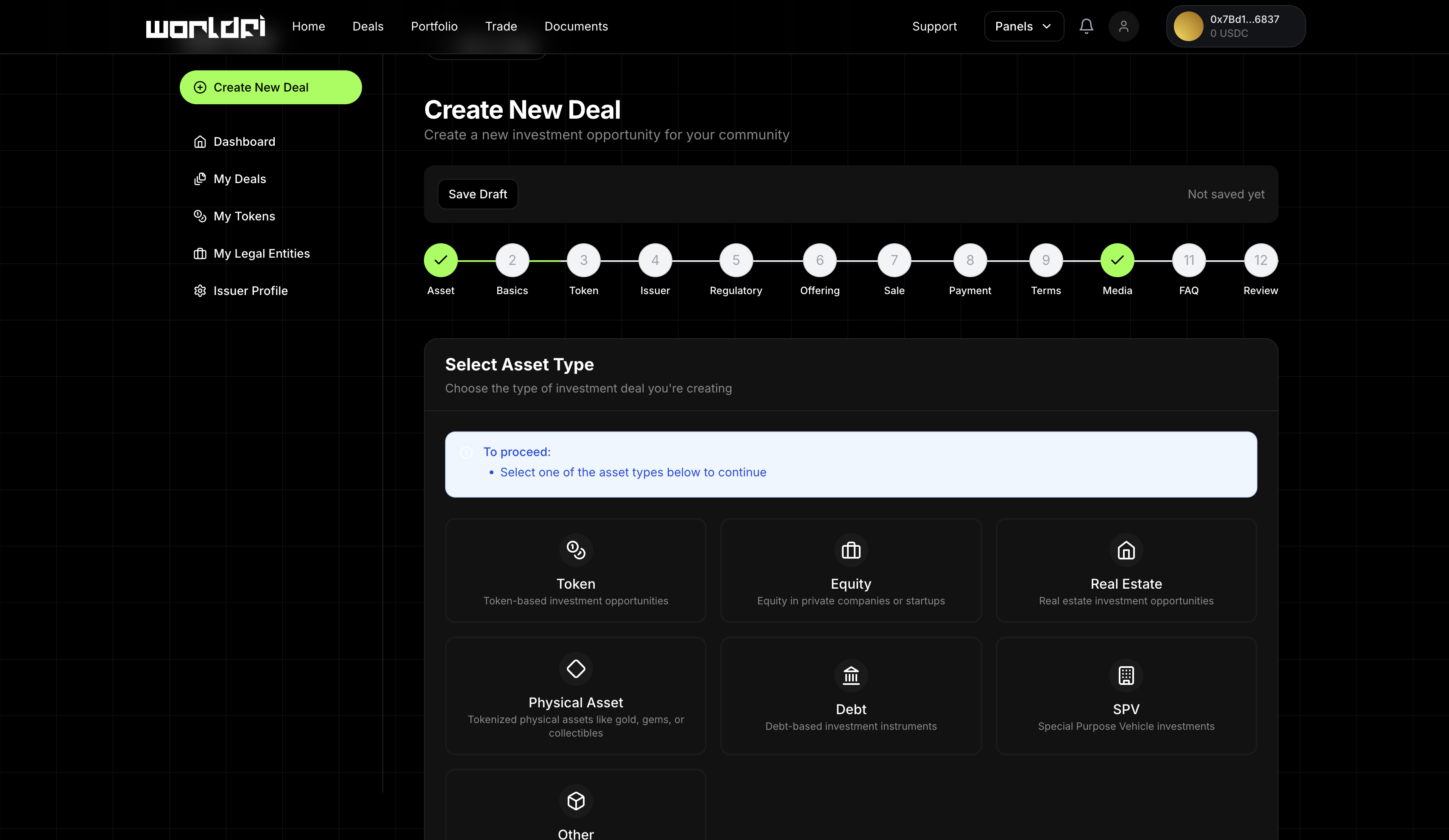The width and height of the screenshot is (1449, 840).
Task: Select the SPV building icon
Action: point(1125,676)
